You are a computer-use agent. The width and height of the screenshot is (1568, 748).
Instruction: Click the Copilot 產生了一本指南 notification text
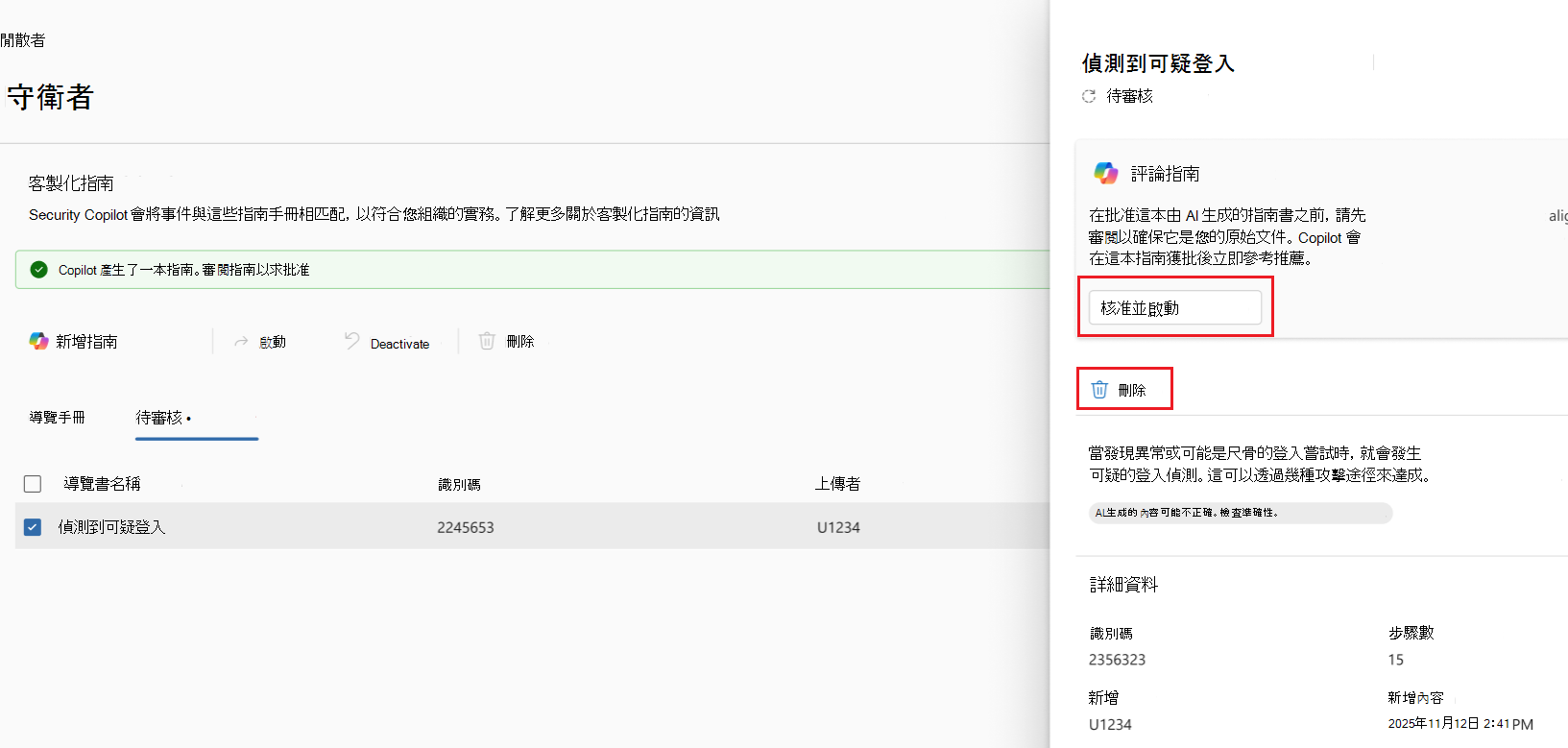[183, 270]
